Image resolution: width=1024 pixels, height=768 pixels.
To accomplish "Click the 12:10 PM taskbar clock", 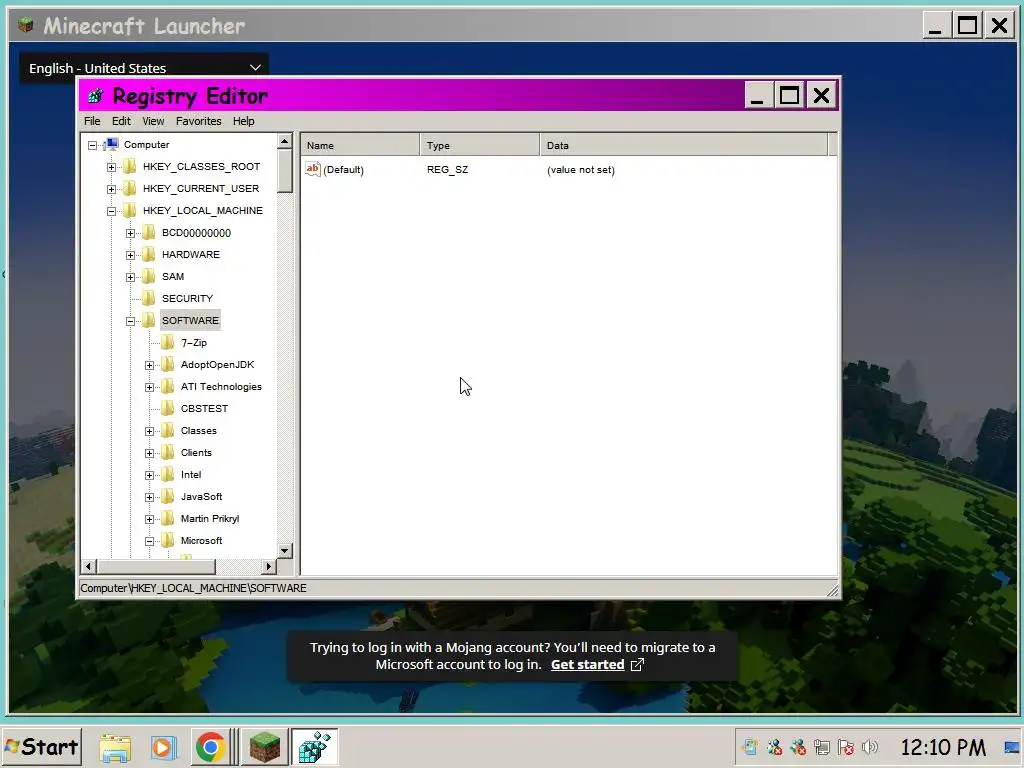I will pyautogui.click(x=943, y=747).
